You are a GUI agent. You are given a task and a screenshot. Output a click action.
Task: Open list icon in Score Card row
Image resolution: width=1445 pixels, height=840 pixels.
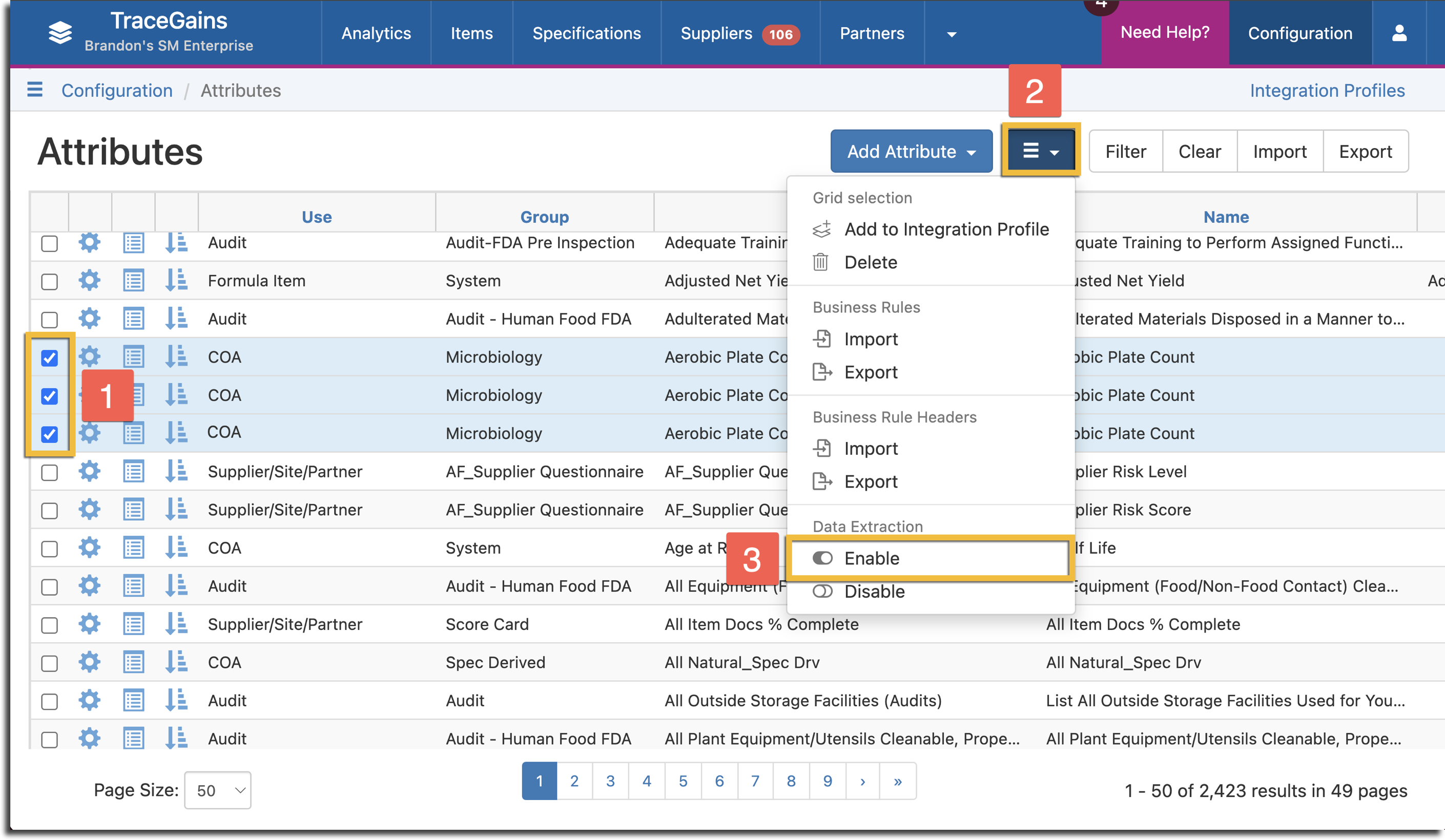[x=134, y=624]
